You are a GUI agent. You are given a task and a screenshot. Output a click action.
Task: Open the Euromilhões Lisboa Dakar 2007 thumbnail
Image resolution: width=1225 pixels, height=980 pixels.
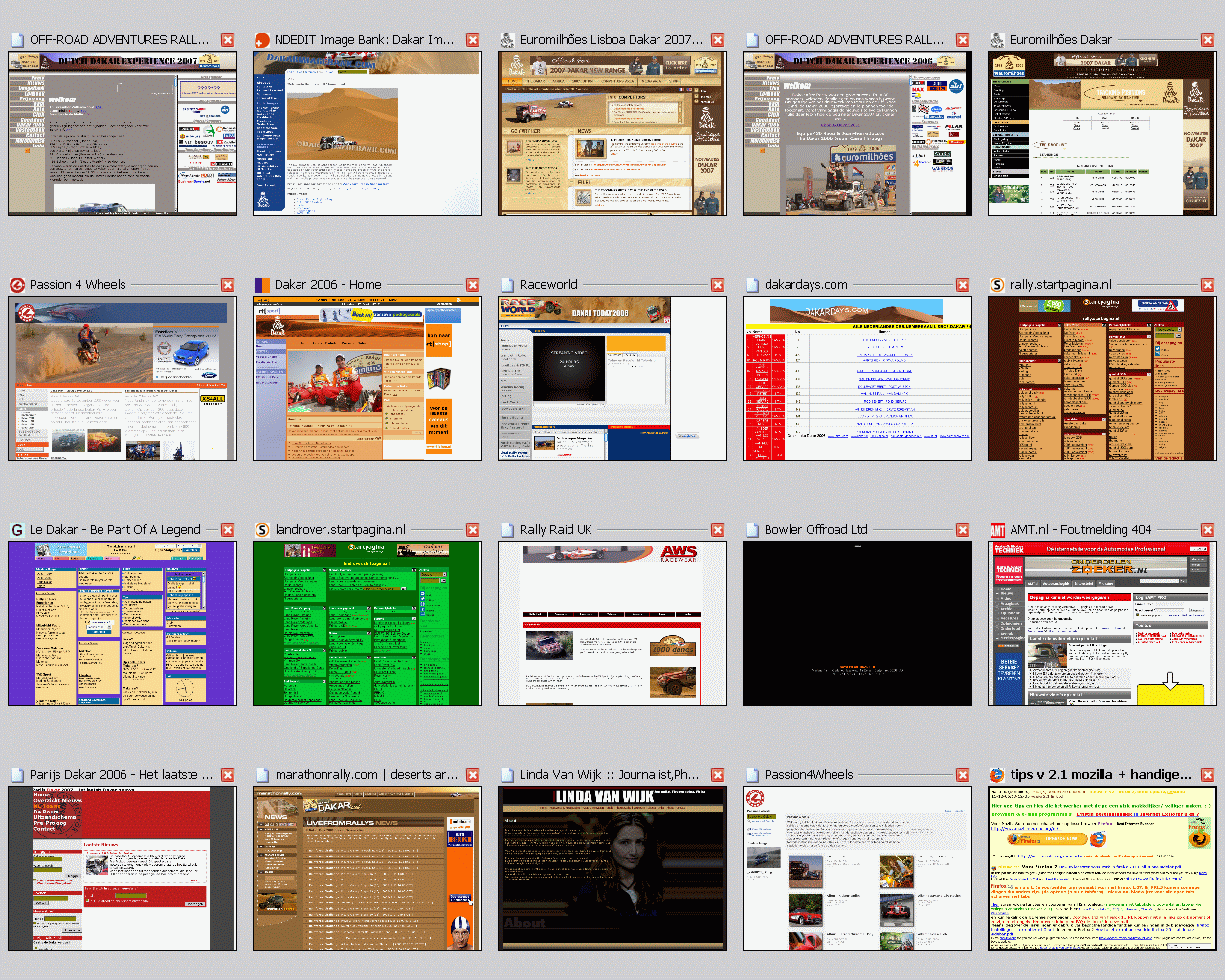point(612,134)
